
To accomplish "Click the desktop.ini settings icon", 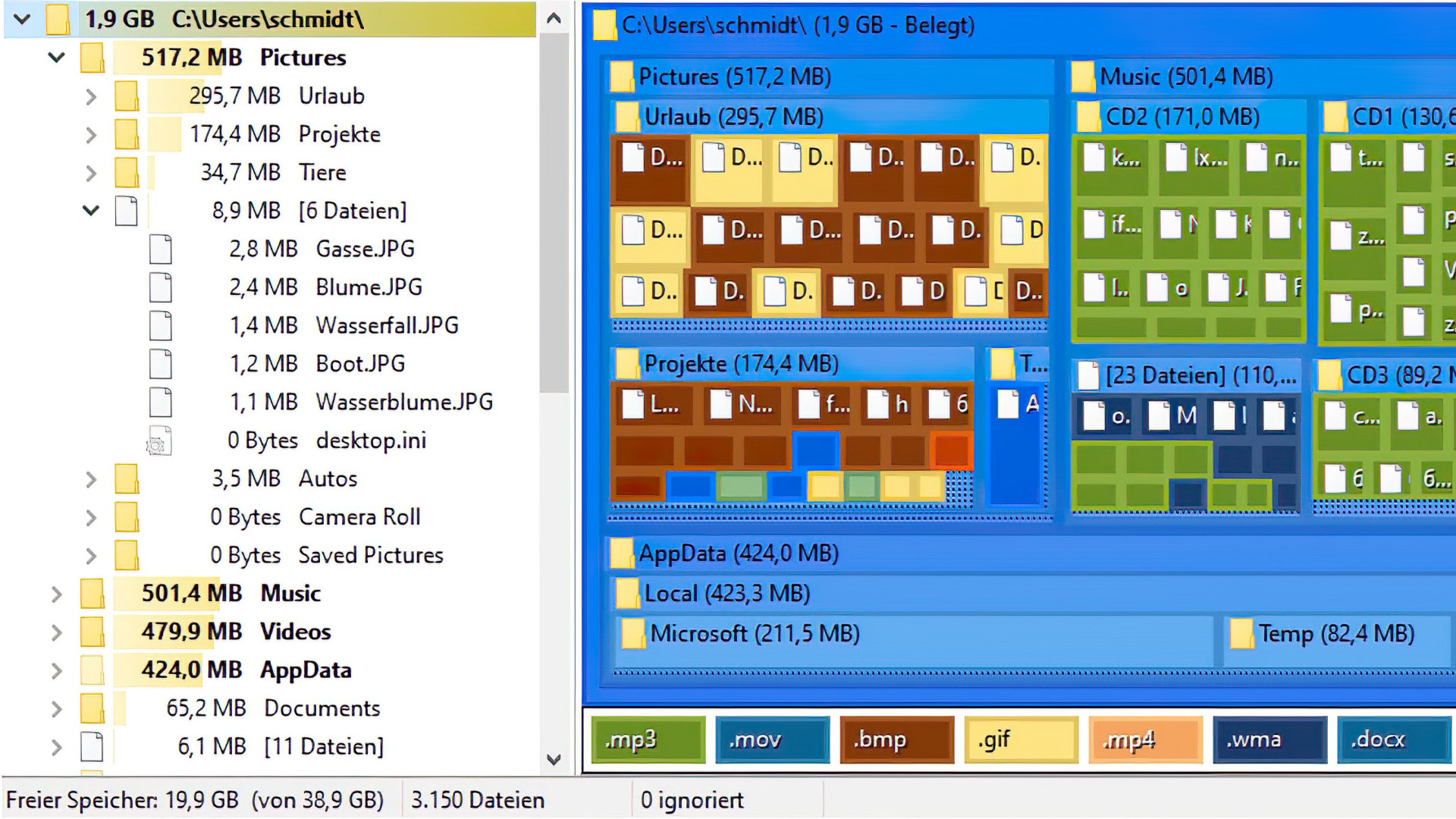I will [x=158, y=440].
